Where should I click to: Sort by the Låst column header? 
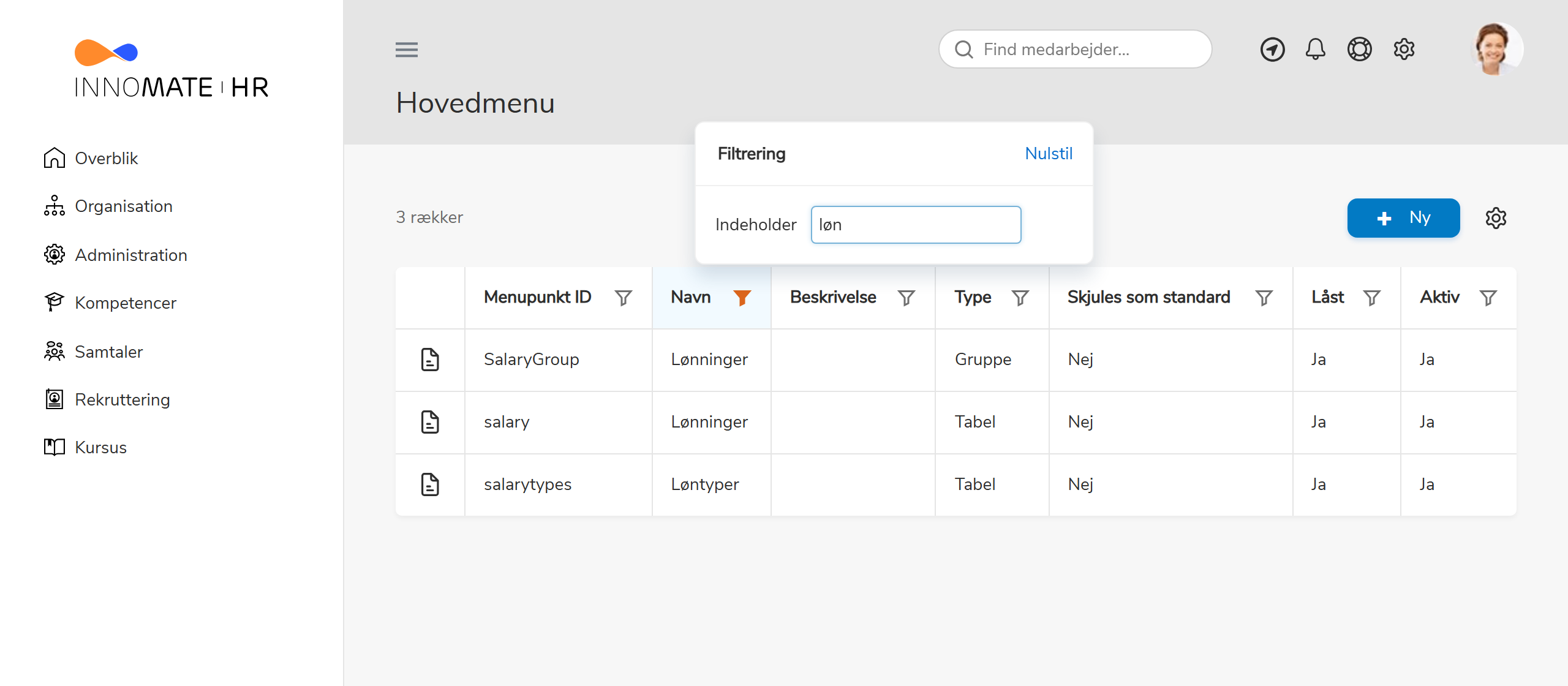(x=1327, y=297)
